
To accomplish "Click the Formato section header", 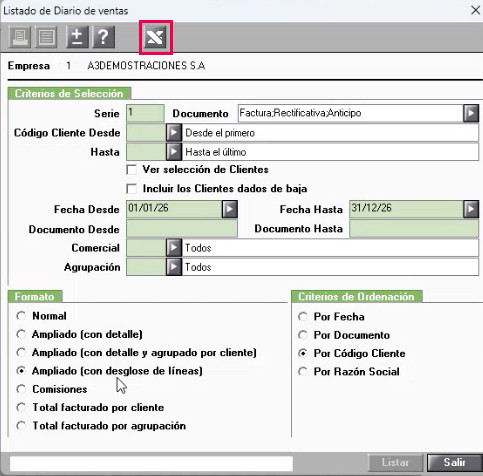I will pos(35,296).
